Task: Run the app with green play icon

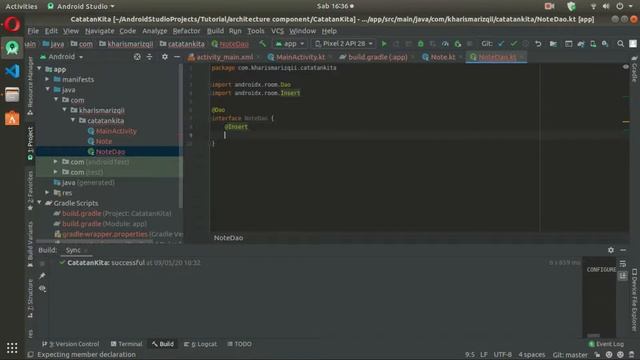Action: 384,44
